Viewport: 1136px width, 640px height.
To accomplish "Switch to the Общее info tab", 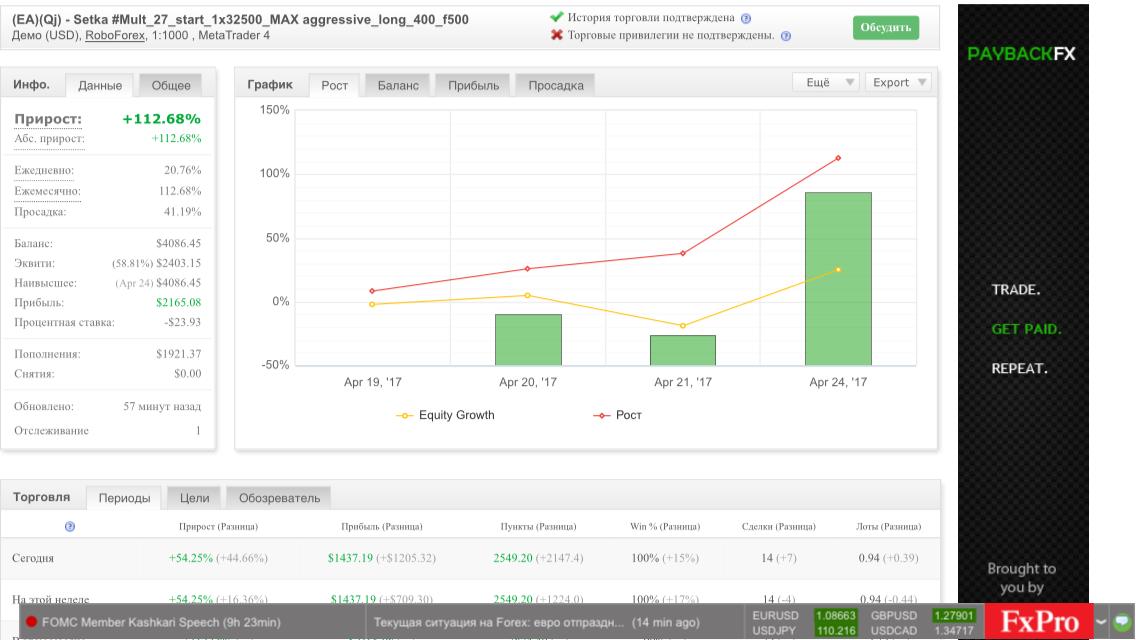I will coord(171,85).
